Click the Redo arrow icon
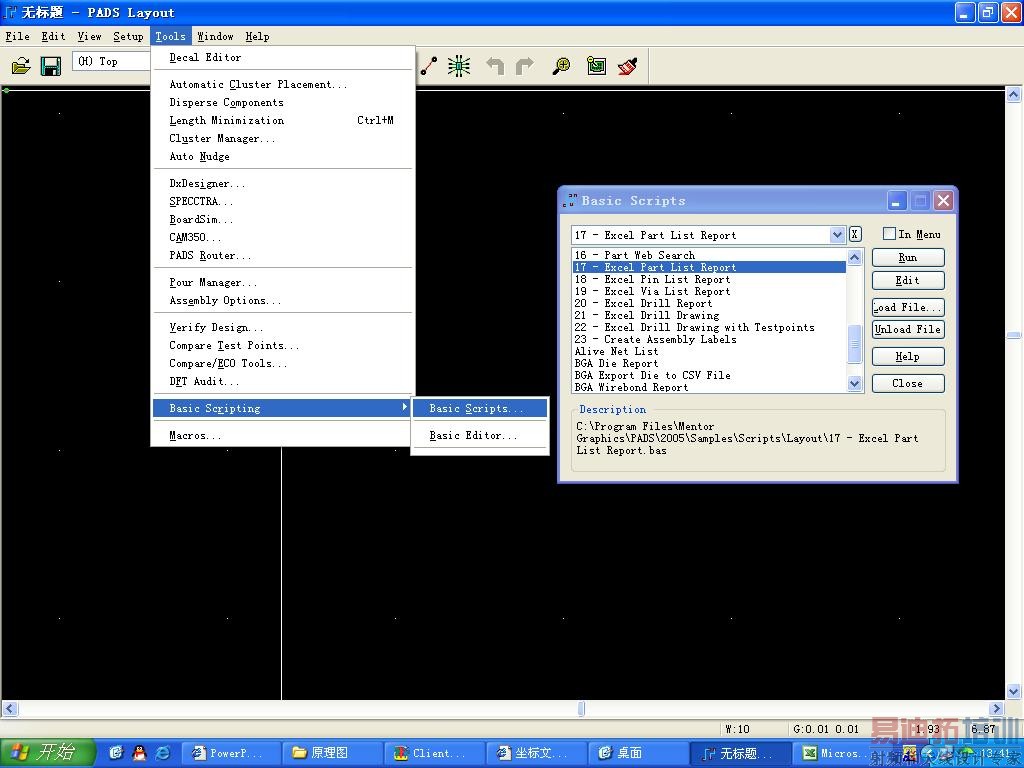 tap(525, 66)
